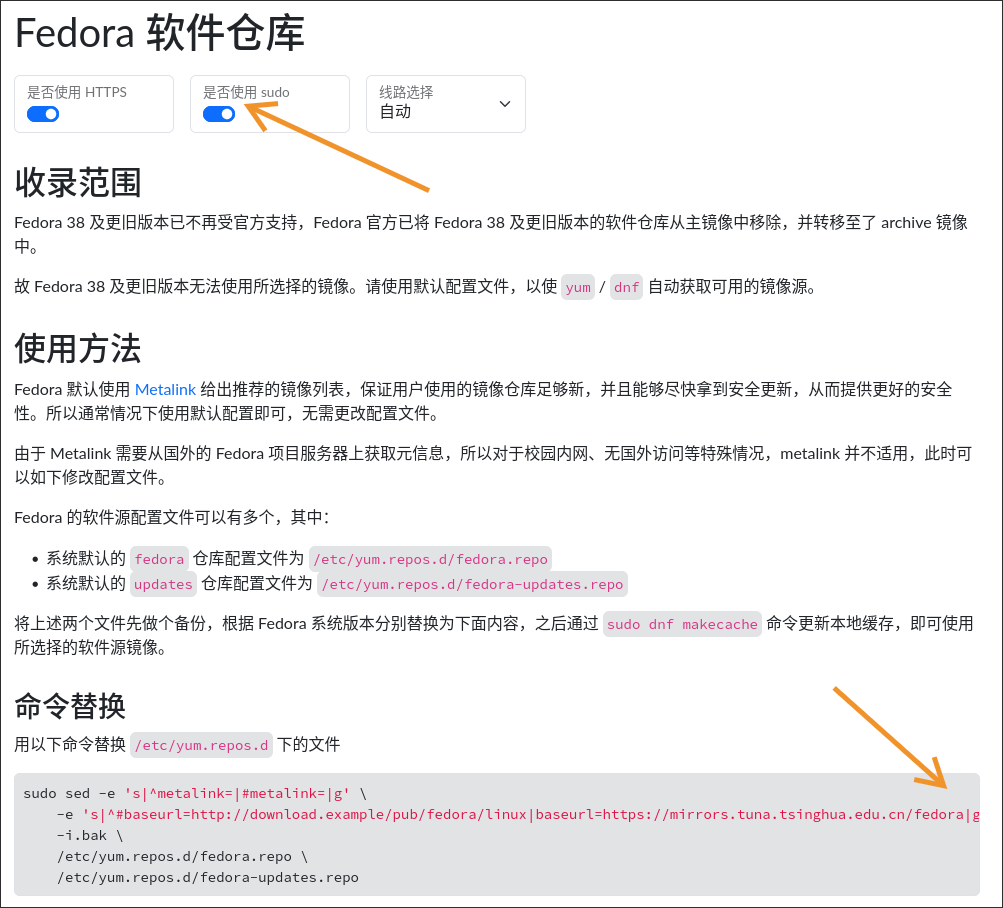
Task: Click the last code line fedora-updates.repo
Action: point(208,878)
